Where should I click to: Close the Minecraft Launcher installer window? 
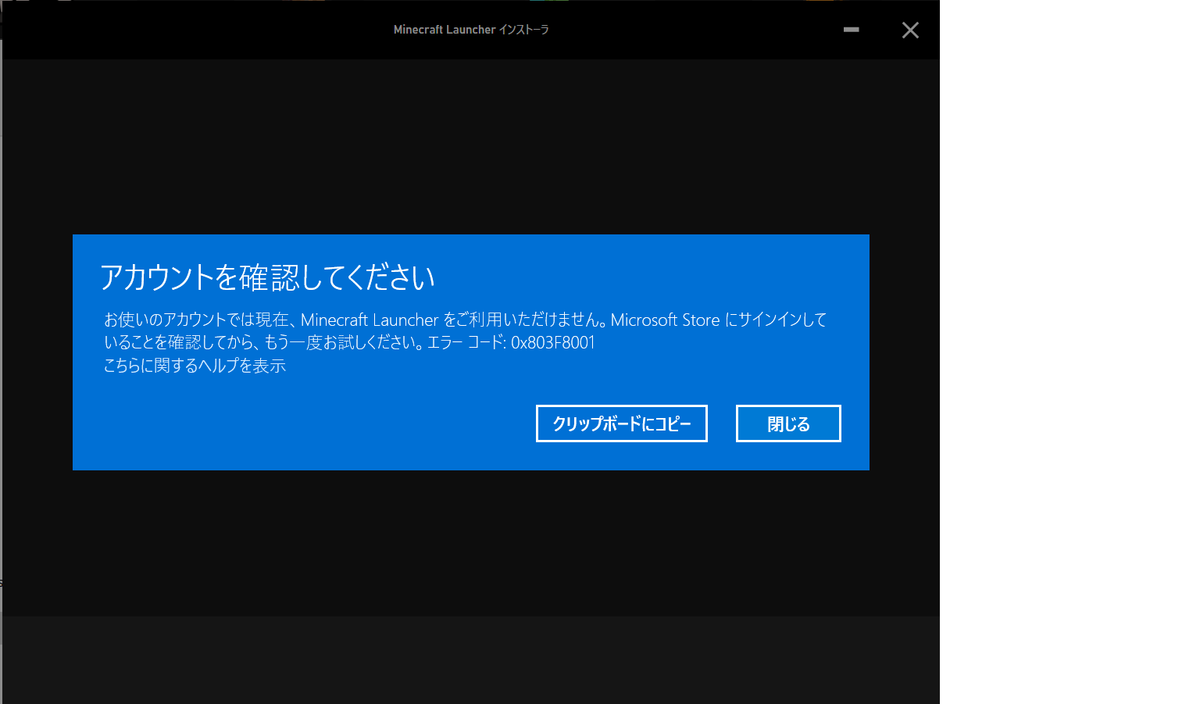[x=910, y=30]
